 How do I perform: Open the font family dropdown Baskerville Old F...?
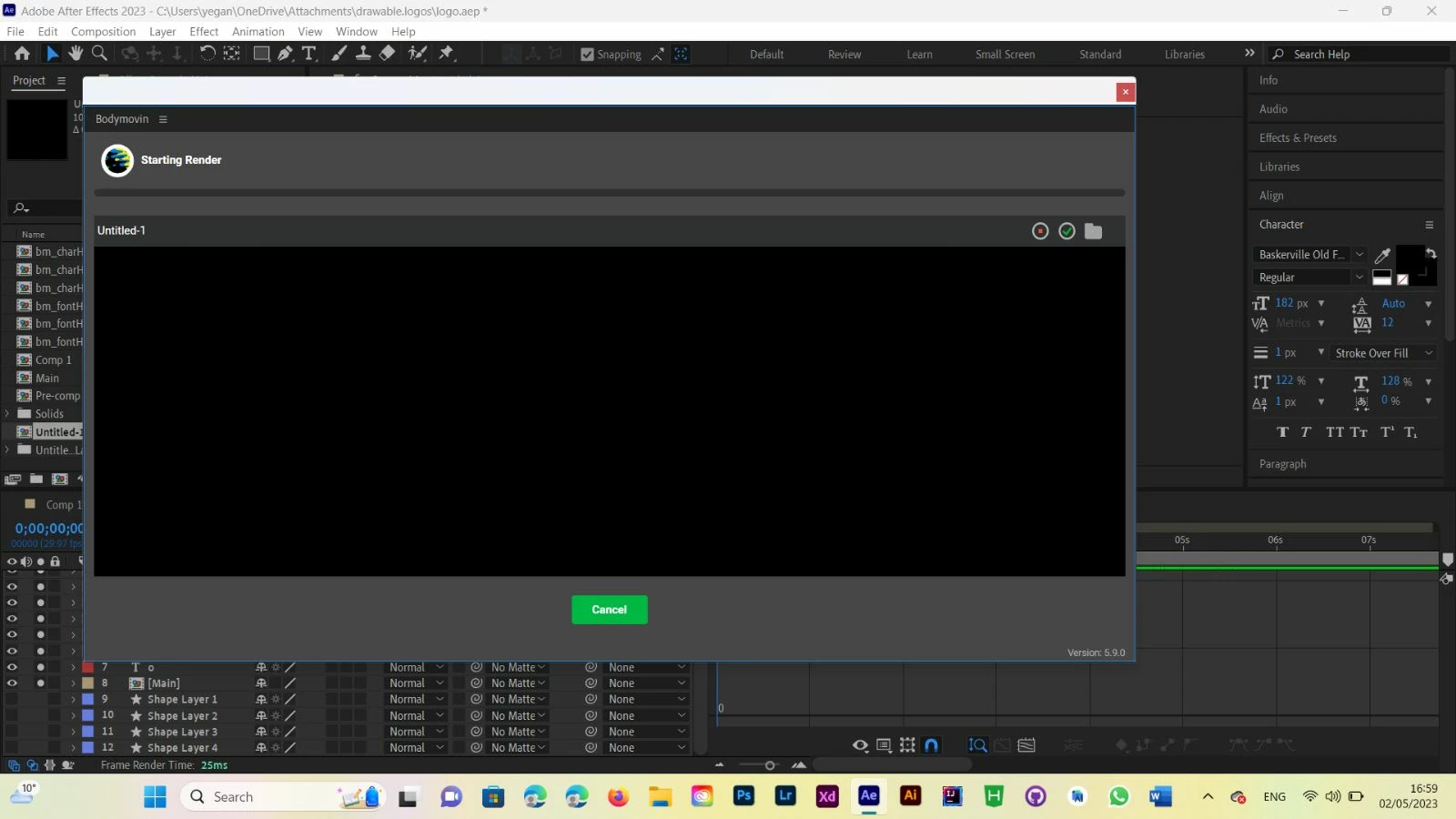[x=1309, y=255]
